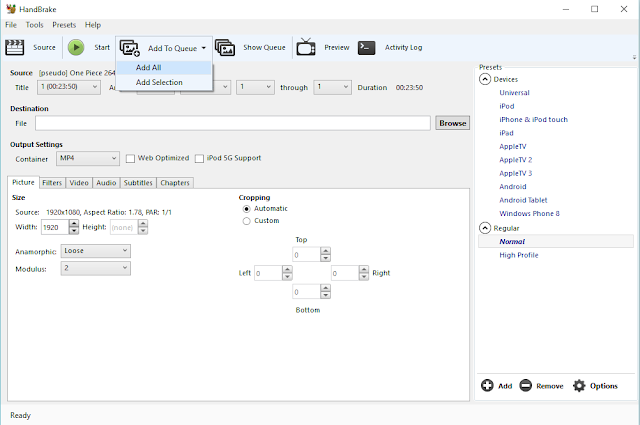
Task: Open the Modulus dropdown
Action: coord(96,268)
